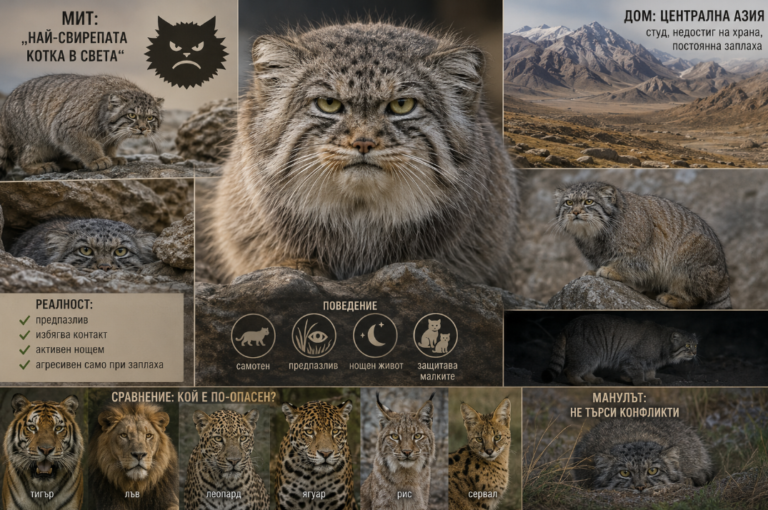
Task: Click the 'самотен' caption
Action: tap(253, 366)
